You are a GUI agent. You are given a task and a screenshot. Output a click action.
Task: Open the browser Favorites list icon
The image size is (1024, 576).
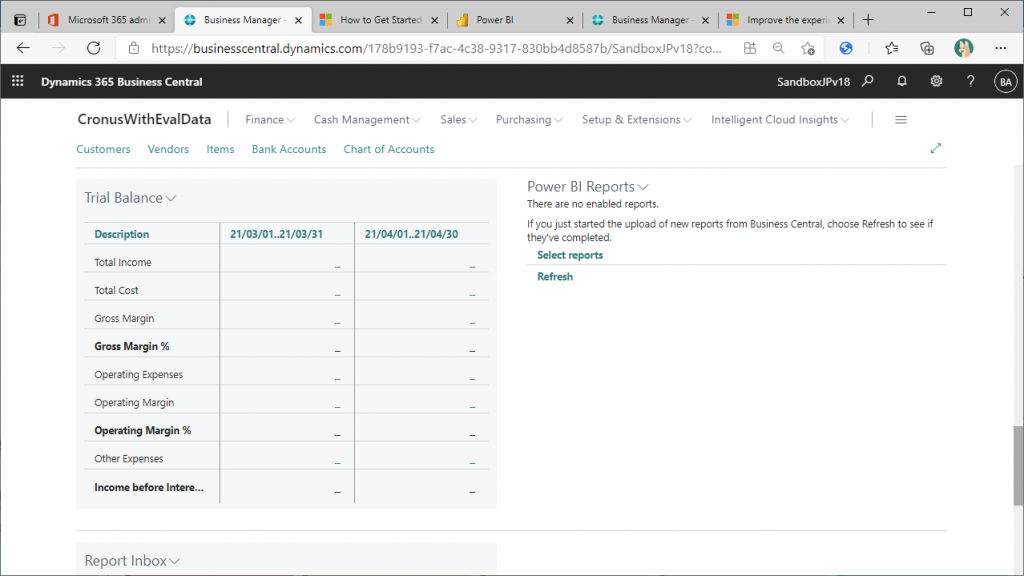click(891, 48)
